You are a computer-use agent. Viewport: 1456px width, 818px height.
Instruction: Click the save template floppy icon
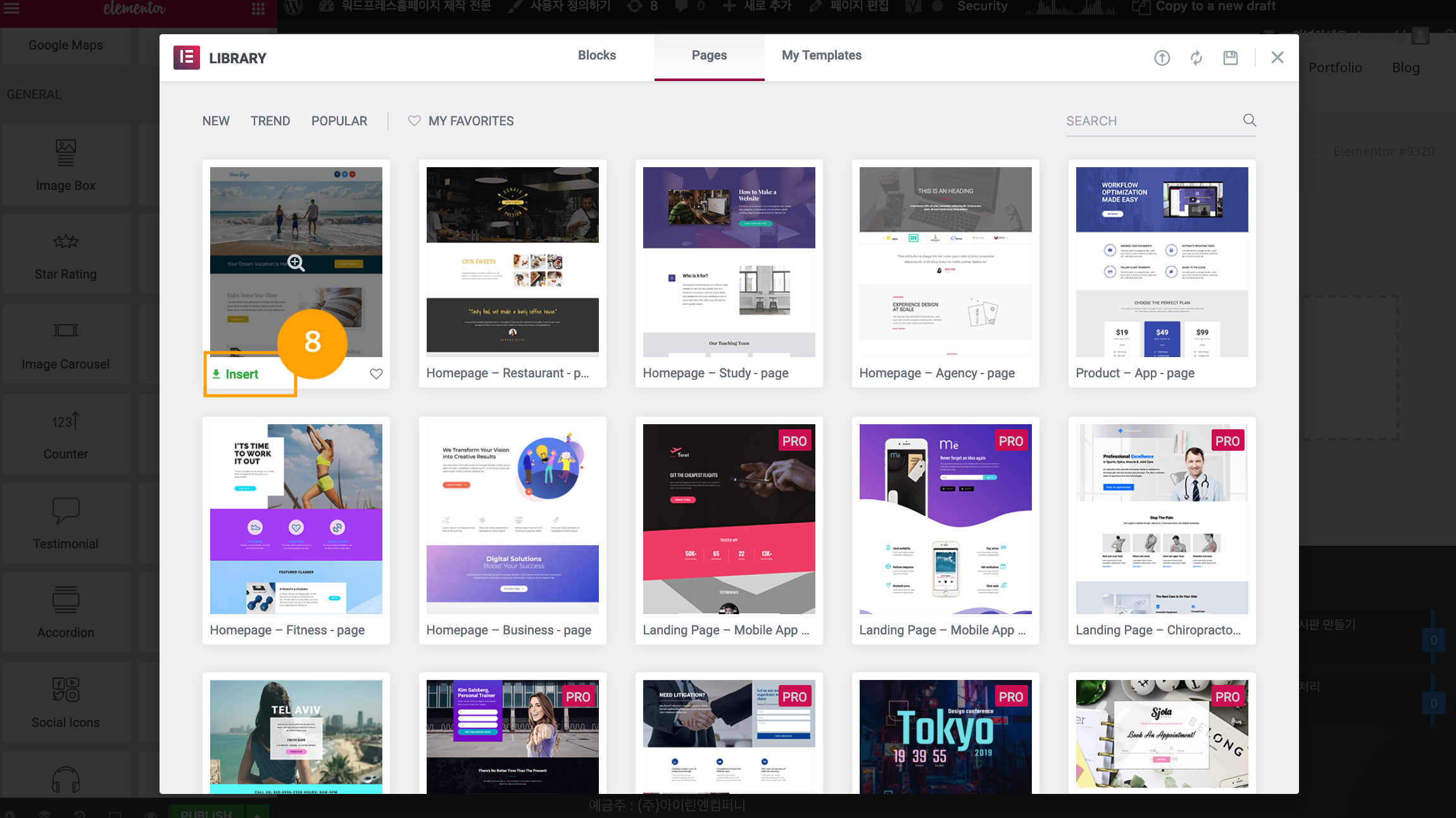pyautogui.click(x=1230, y=58)
